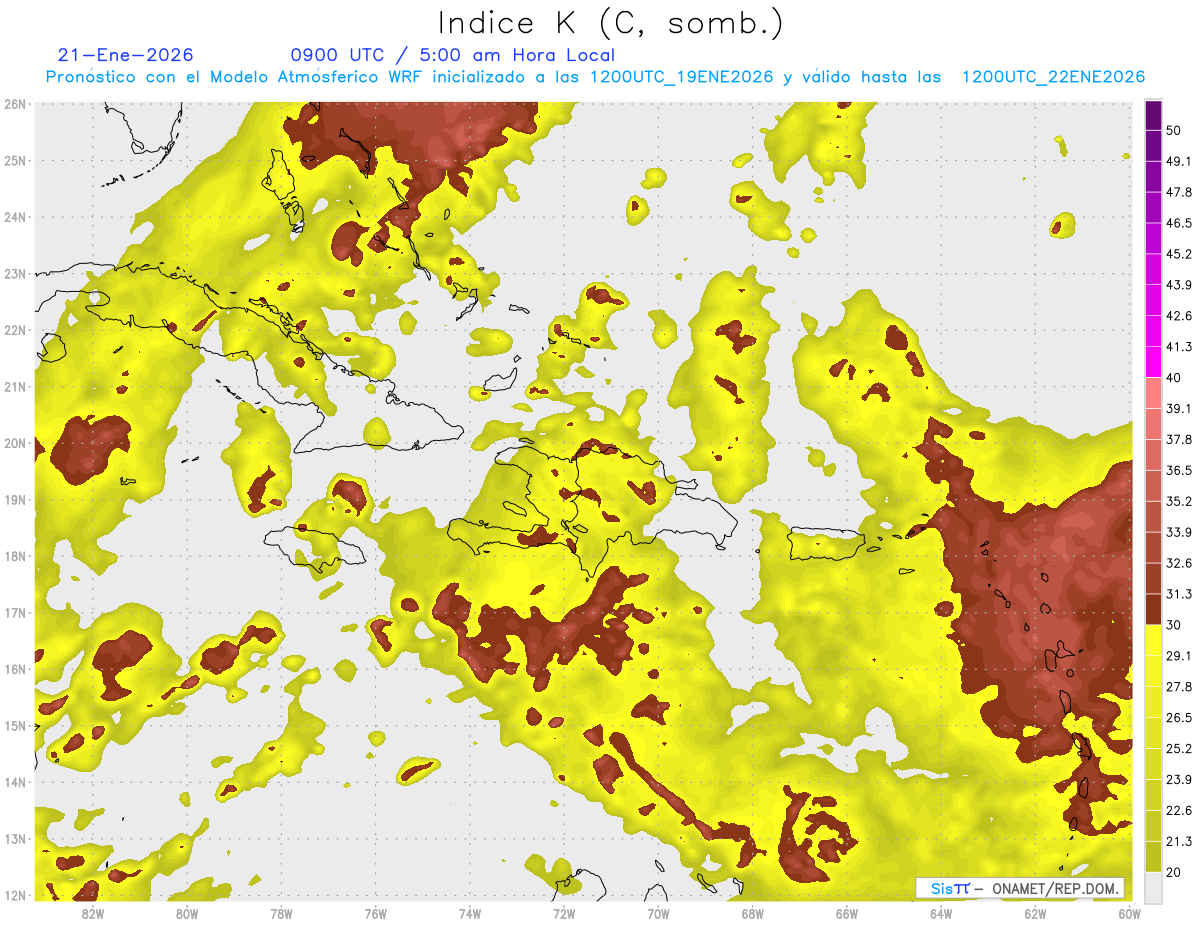
Task: Click the "0900 UTC / 5:00 am Hora Local" text
Action: pyautogui.click(x=452, y=55)
